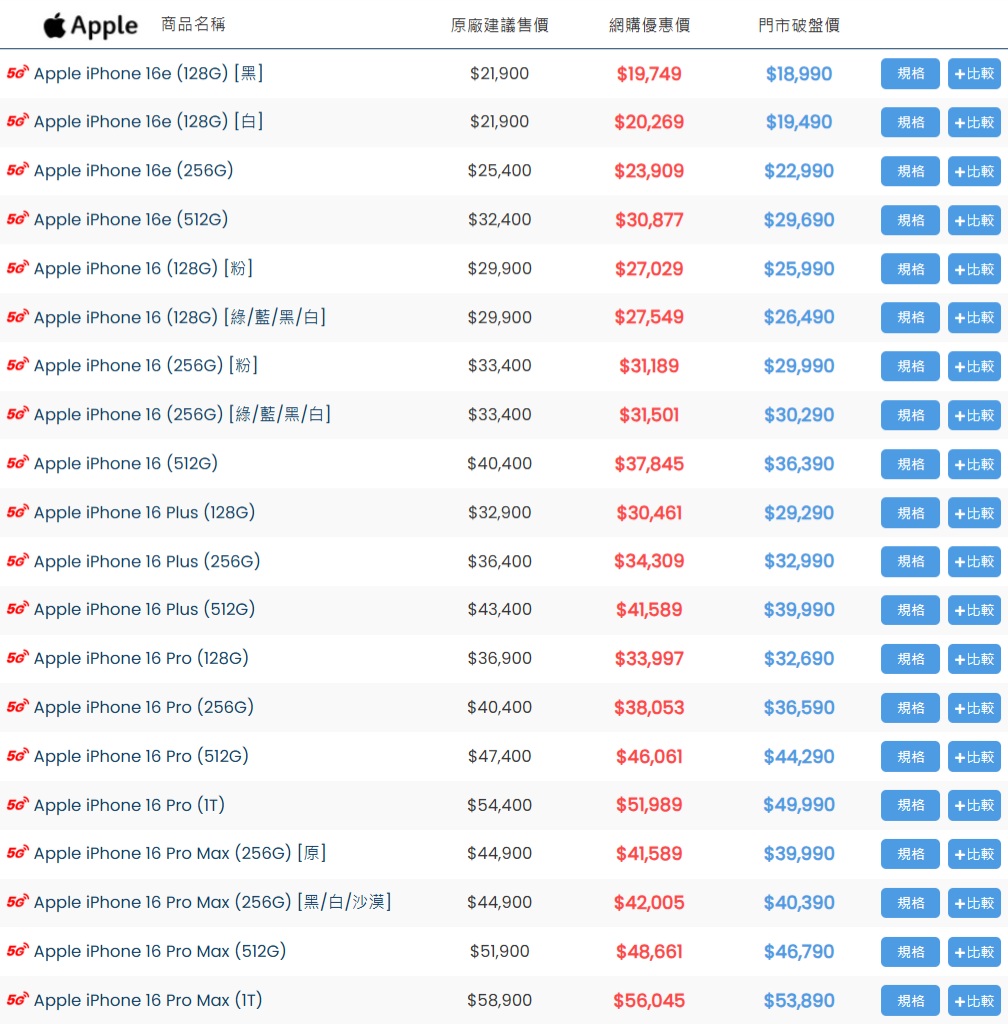The image size is (1008, 1024).
Task: Open 規格 for iPhone 16e (128G) [黑]
Action: (910, 73)
